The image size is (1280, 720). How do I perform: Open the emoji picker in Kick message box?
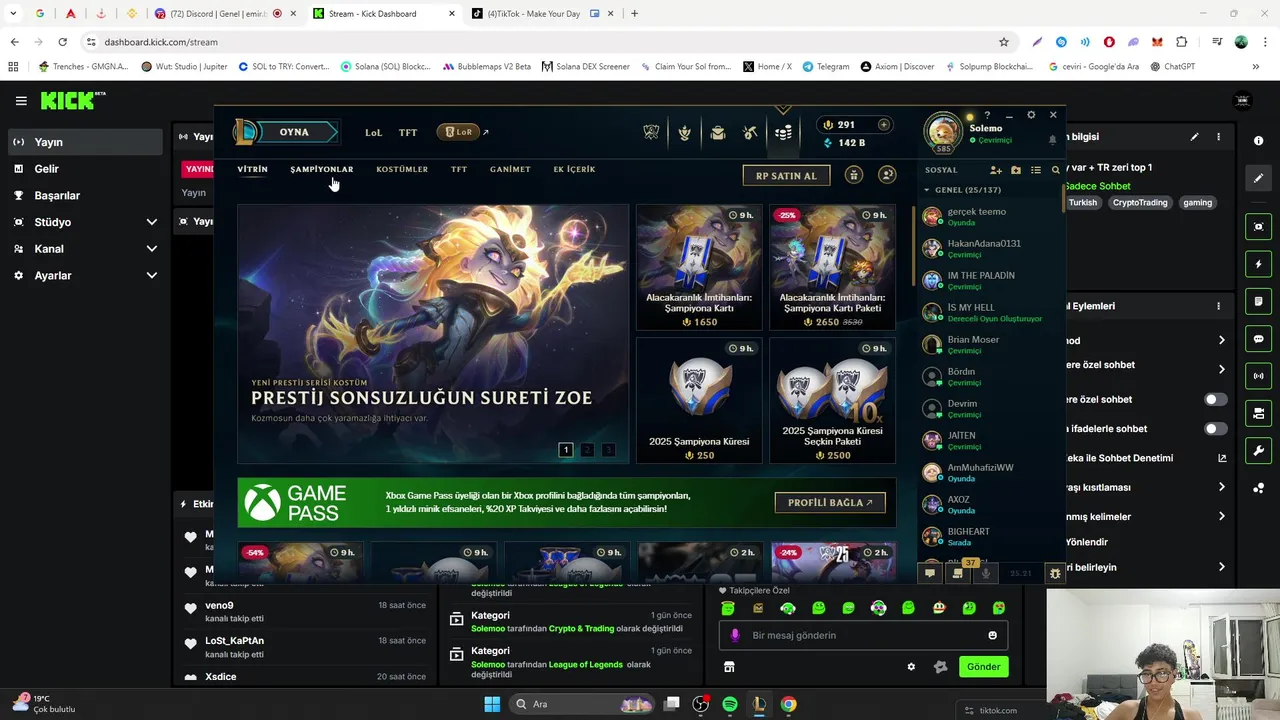pos(992,635)
